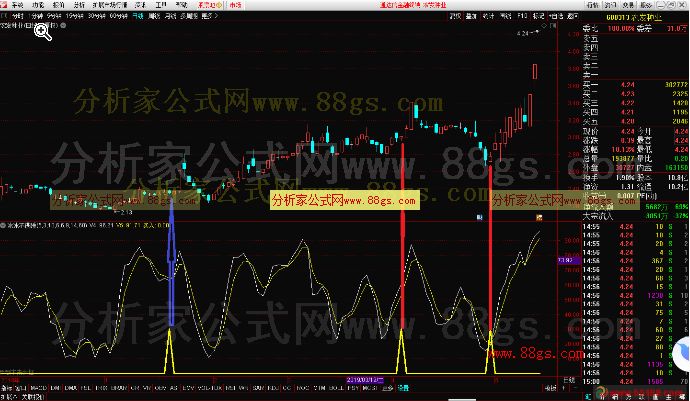Add stock with +自选 button
The height and width of the screenshot is (401, 690).
pyautogui.click(x=556, y=16)
